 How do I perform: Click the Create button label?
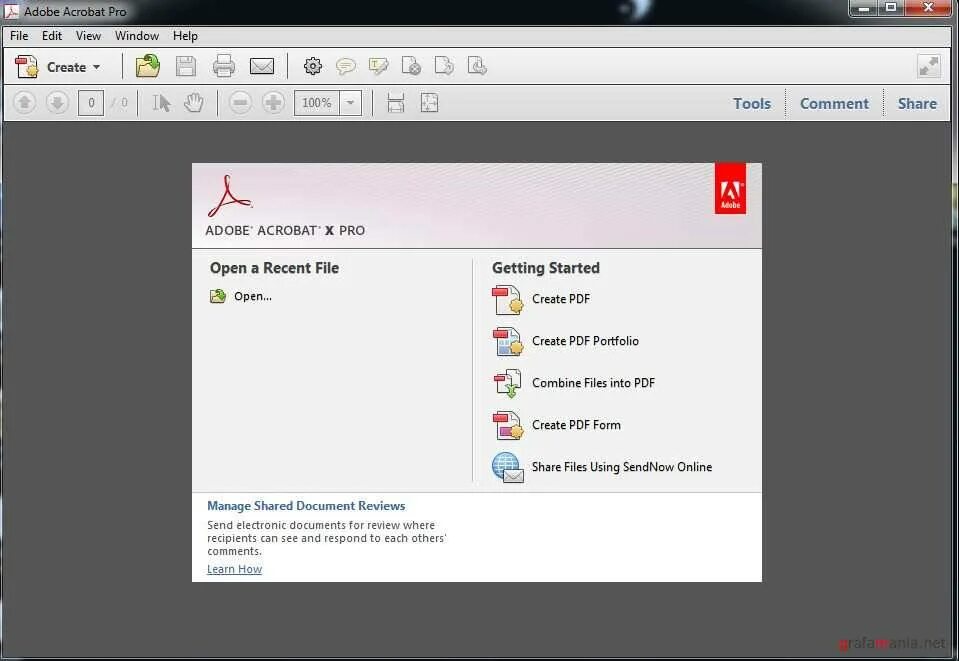(x=67, y=67)
